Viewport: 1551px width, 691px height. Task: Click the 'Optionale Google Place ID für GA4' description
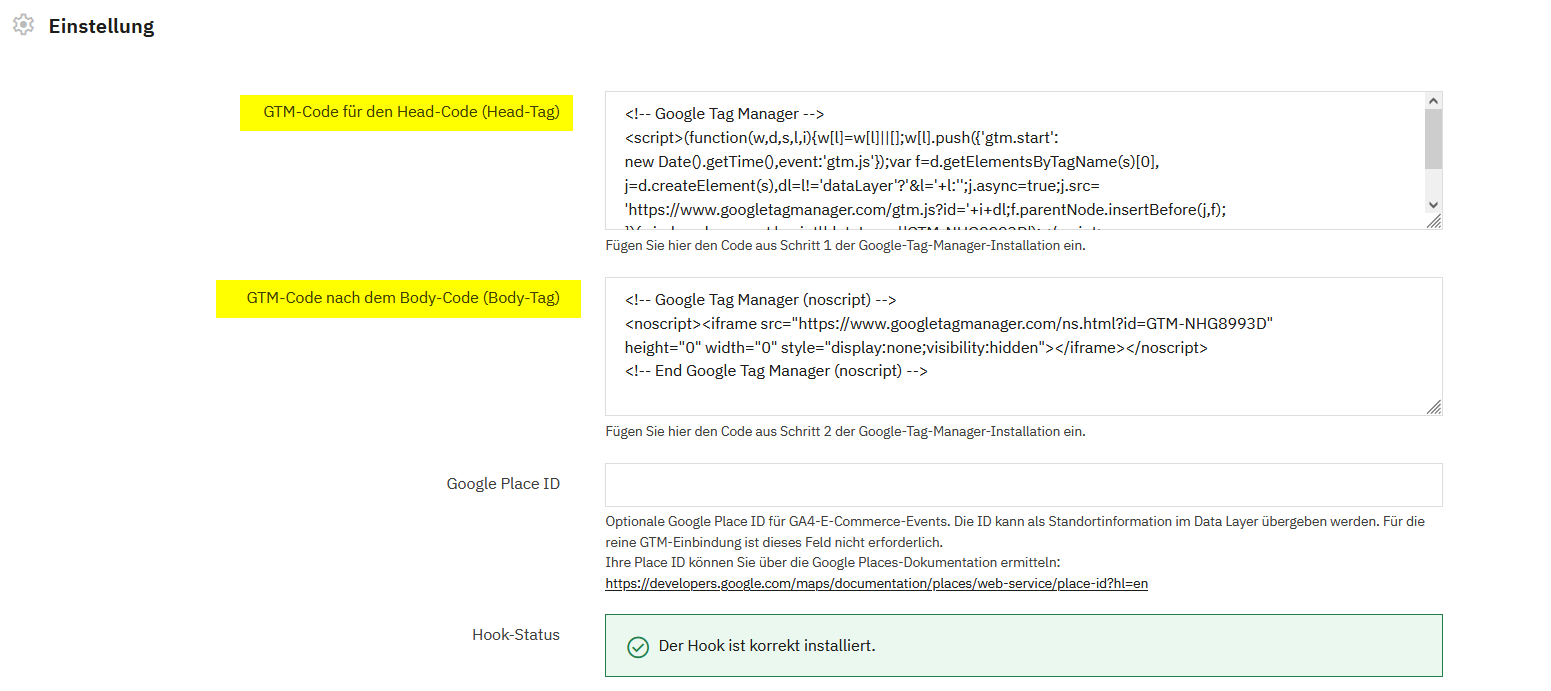(1015, 531)
